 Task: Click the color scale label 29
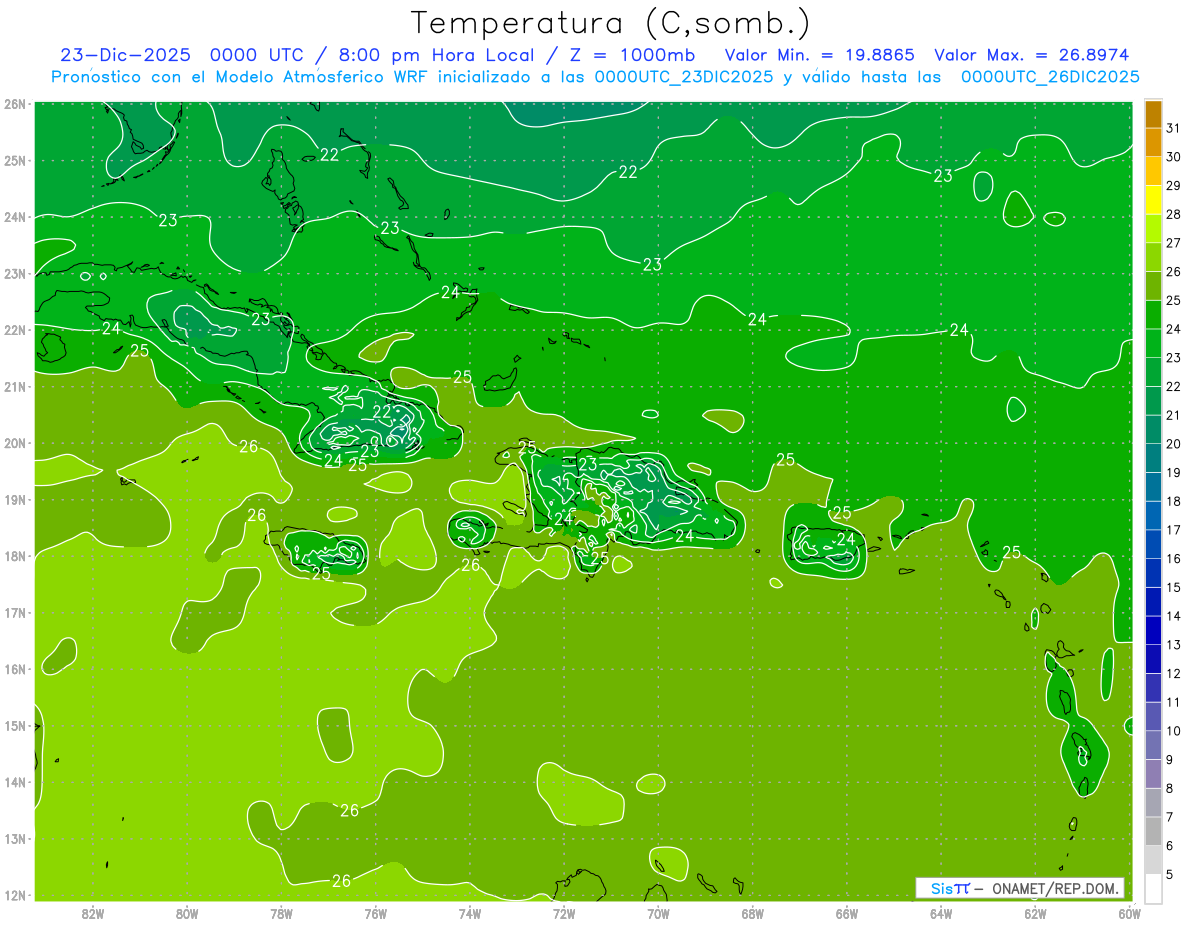coord(1173,185)
